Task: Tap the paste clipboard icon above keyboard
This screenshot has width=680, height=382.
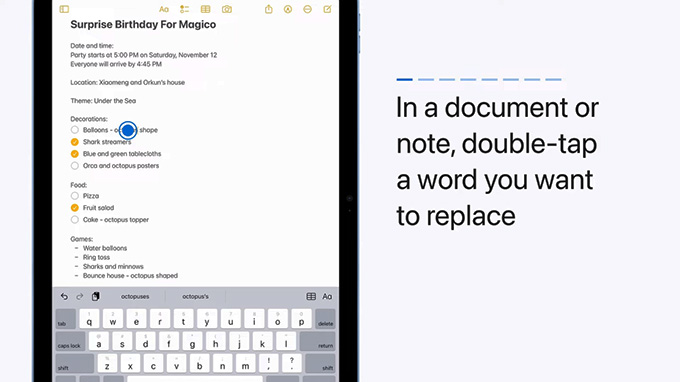Action: (x=95, y=297)
